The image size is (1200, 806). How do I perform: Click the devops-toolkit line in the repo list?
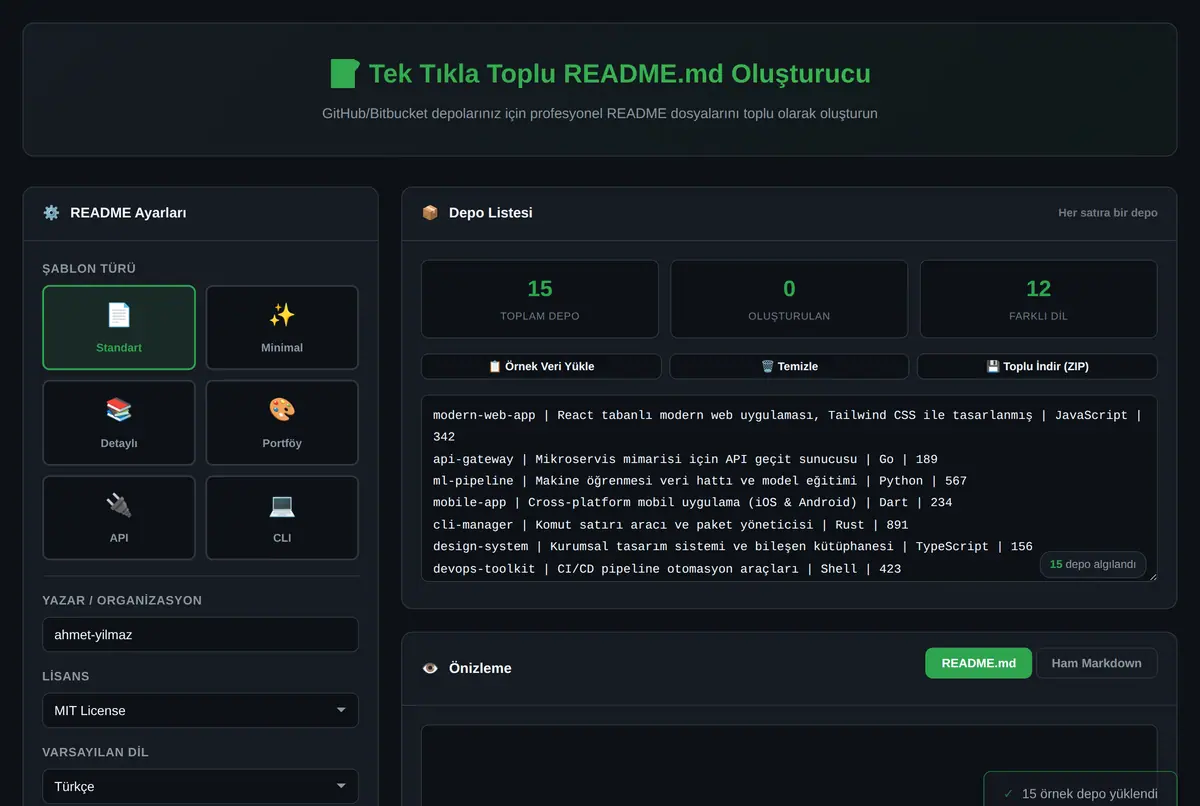click(667, 569)
